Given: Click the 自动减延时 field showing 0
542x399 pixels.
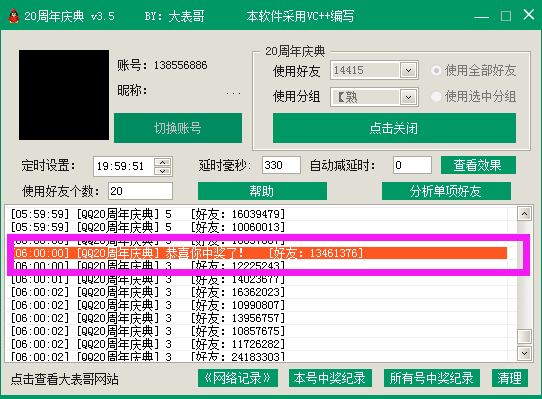Looking at the screenshot, I should (412, 165).
